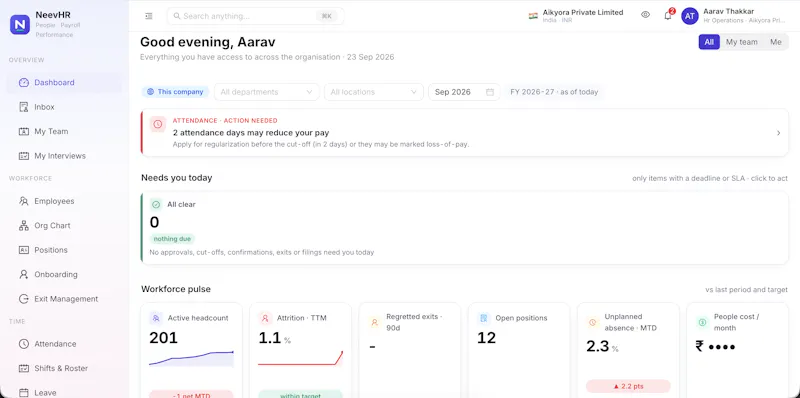Open Positions icon in sidebar
800x398 pixels.
click(x=23, y=250)
